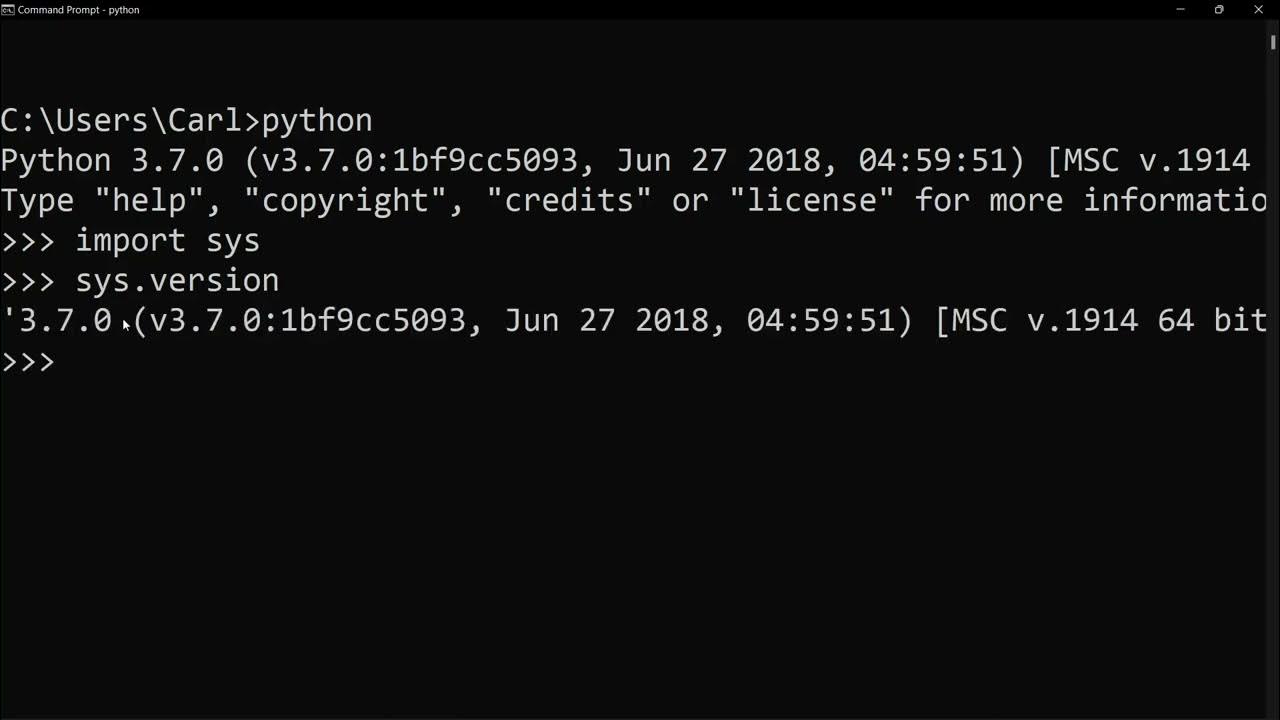Viewport: 1280px width, 720px height.
Task: Click the empty scrollbar track below the thumb
Action: tap(1273, 380)
